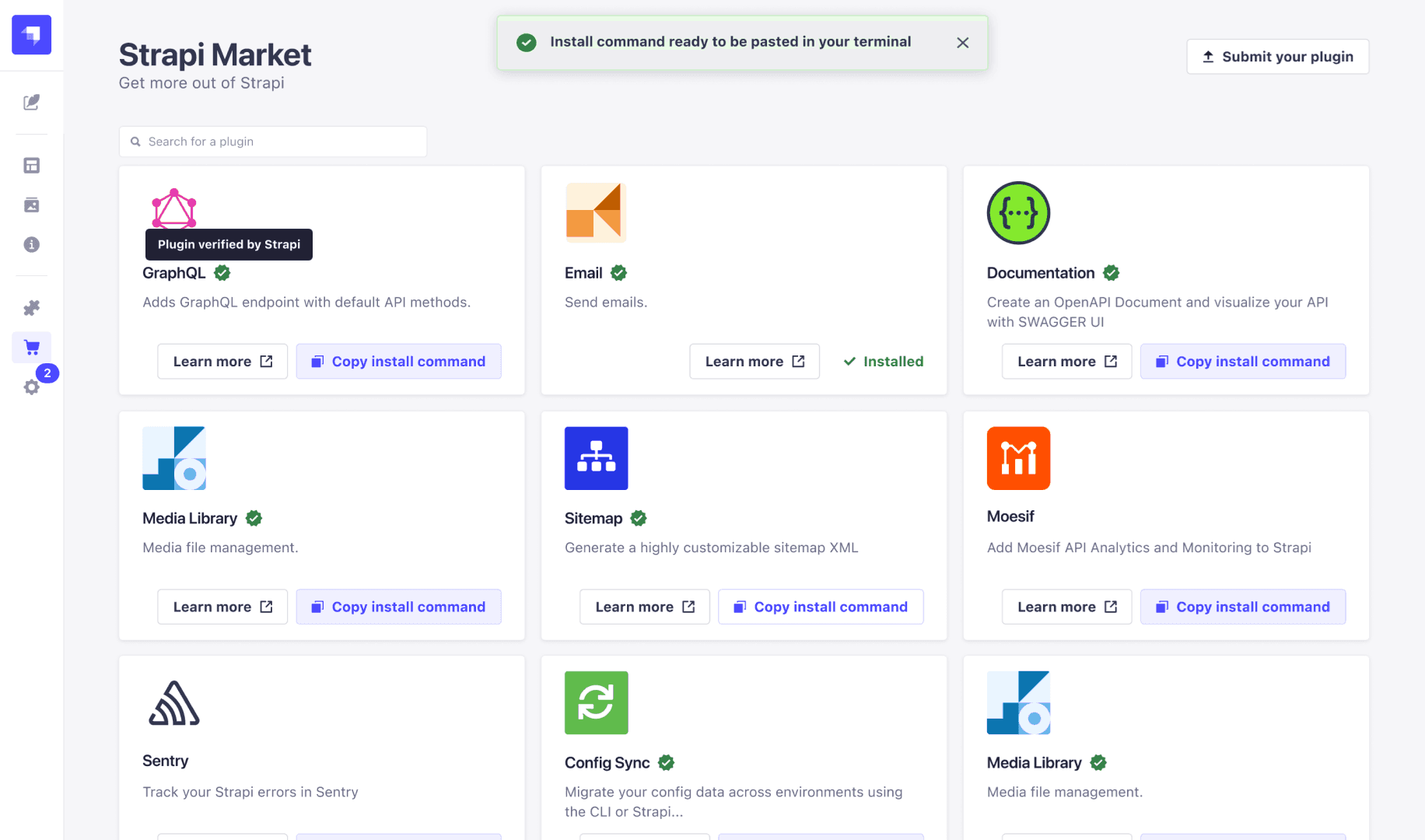Click the Config Sync verified badge
Screen dimensions: 1425x840
pos(667,763)
